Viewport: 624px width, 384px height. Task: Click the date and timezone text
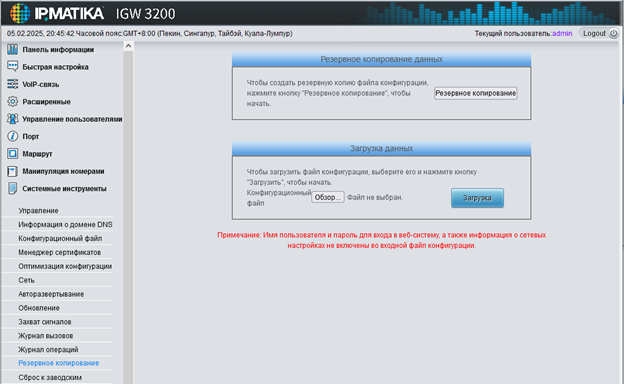point(150,33)
